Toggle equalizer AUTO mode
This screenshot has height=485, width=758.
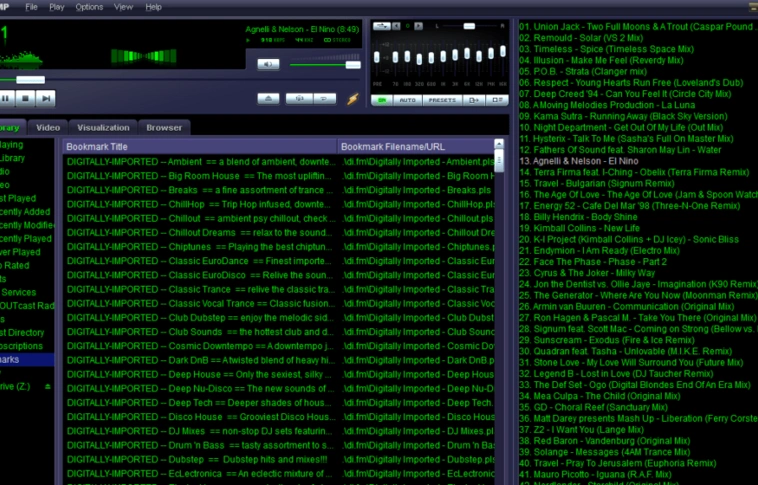tap(407, 100)
